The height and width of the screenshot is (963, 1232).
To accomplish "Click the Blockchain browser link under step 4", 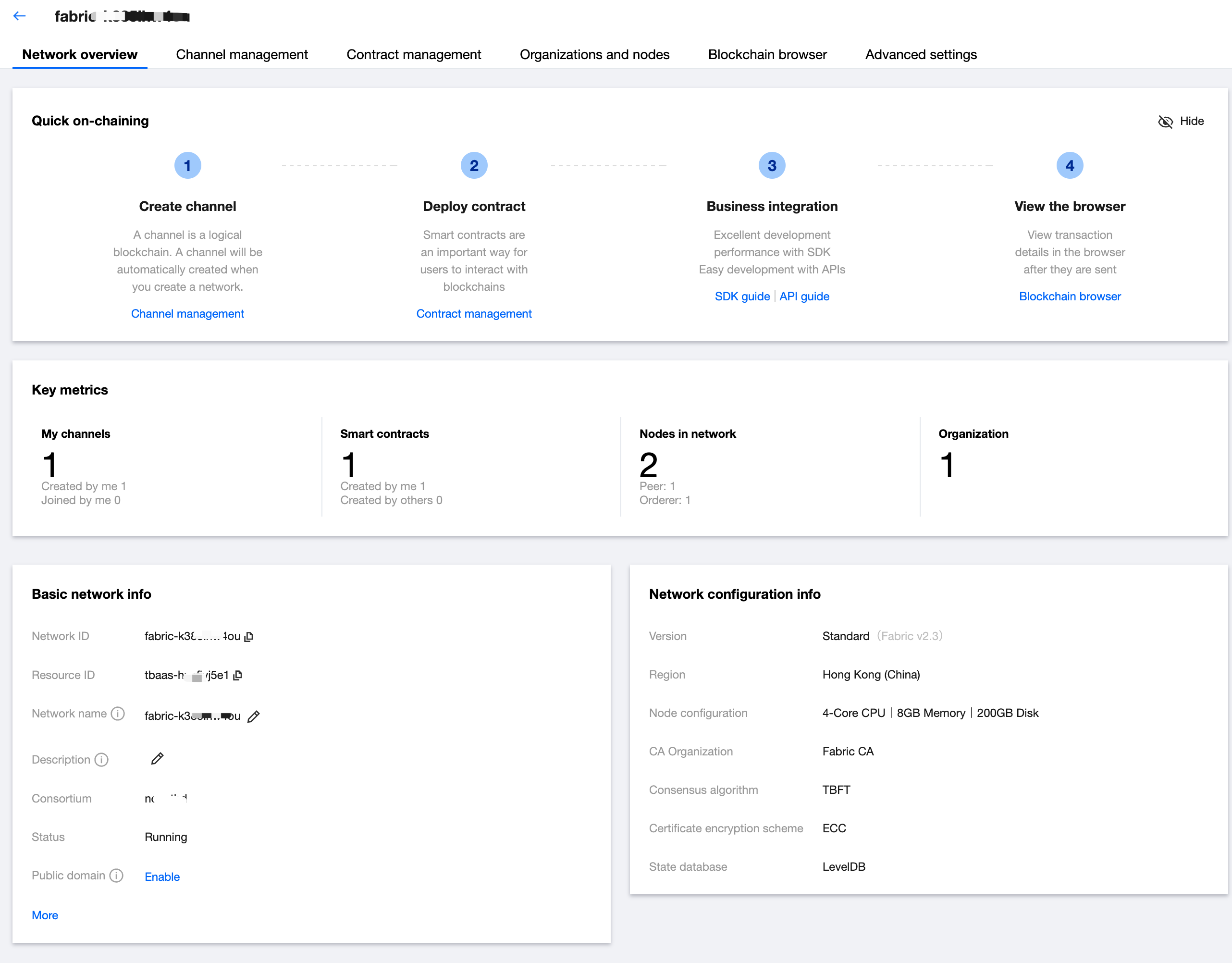I will coord(1070,296).
